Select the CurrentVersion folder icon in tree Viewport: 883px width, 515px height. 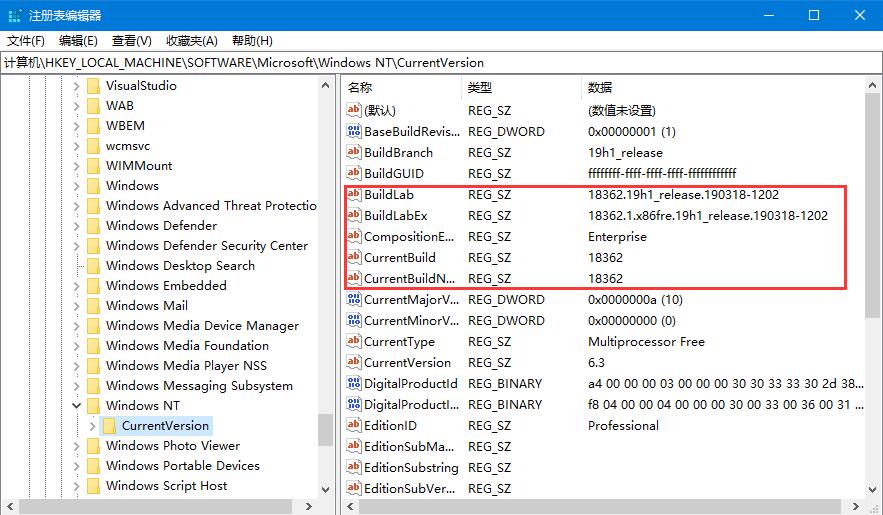pos(110,426)
